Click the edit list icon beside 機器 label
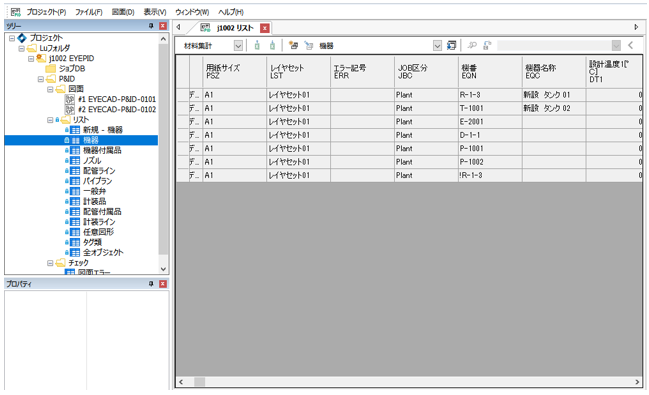649x395 pixels. coord(308,46)
